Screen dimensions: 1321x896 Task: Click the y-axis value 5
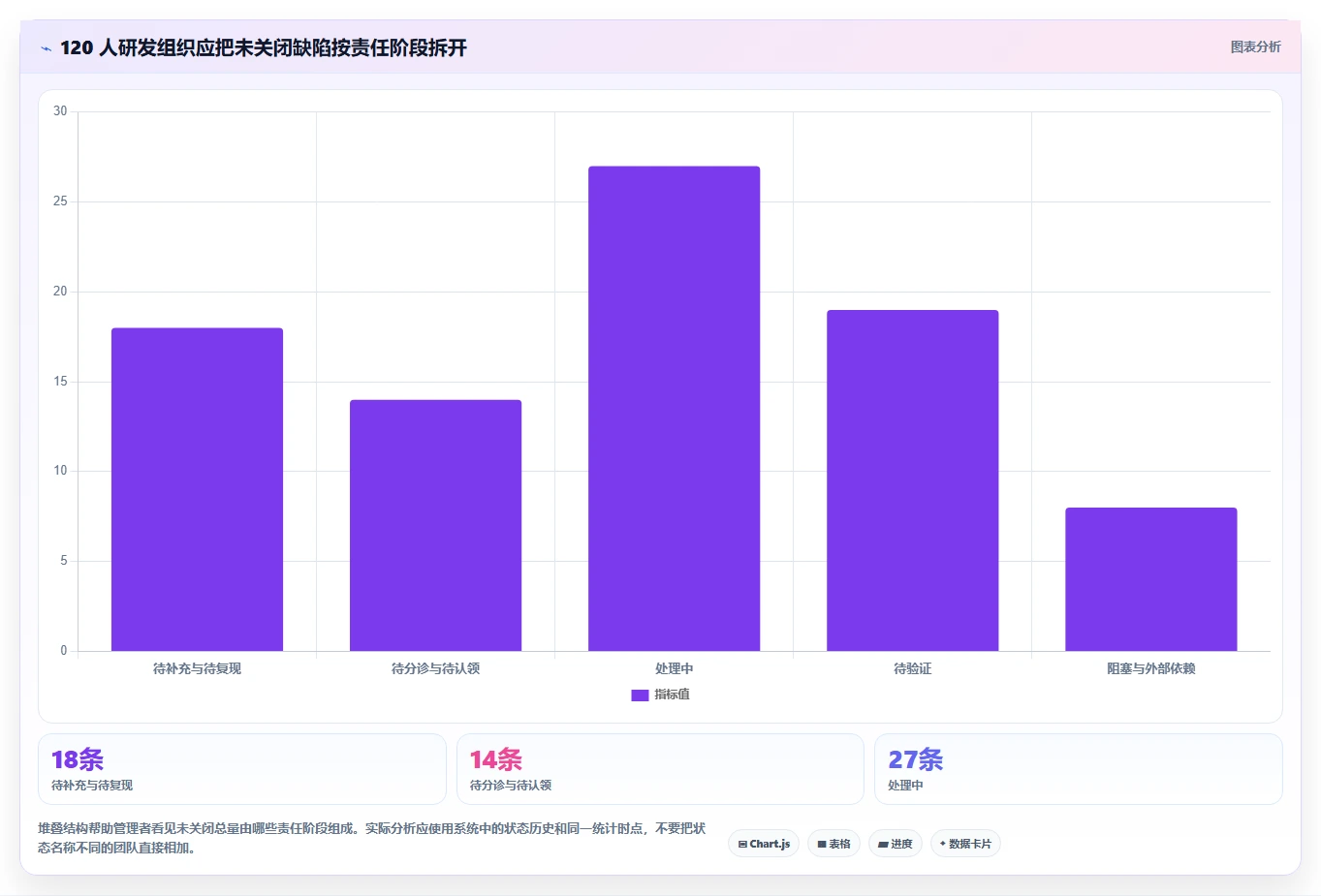point(64,561)
